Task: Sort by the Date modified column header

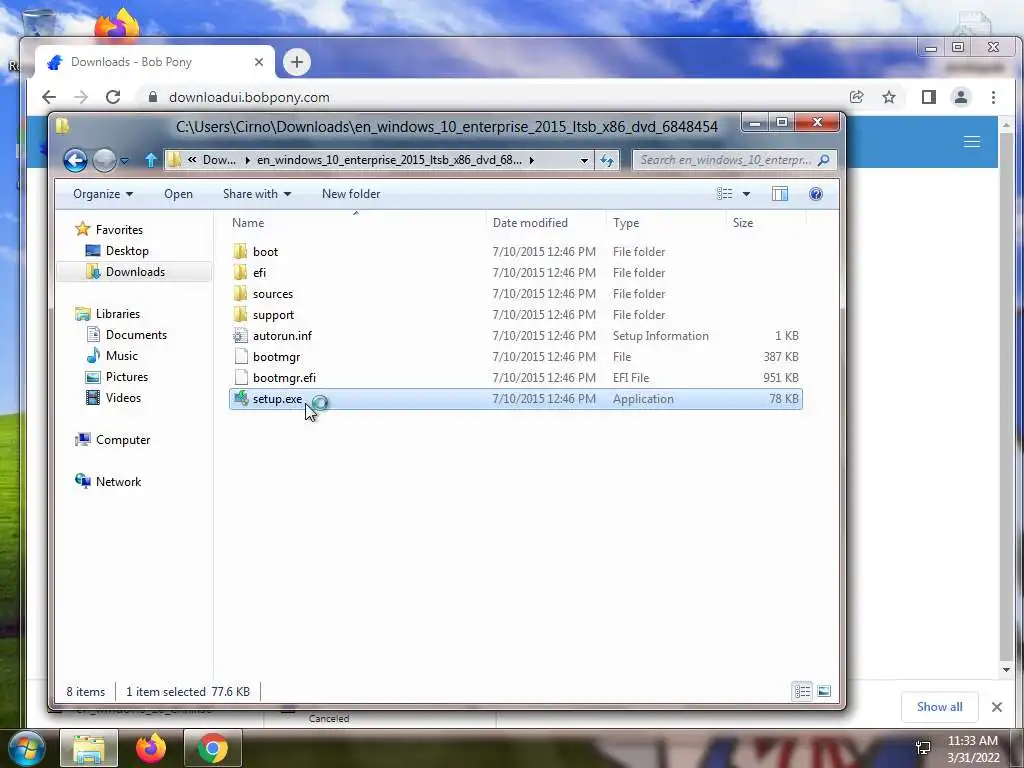Action: click(x=530, y=223)
